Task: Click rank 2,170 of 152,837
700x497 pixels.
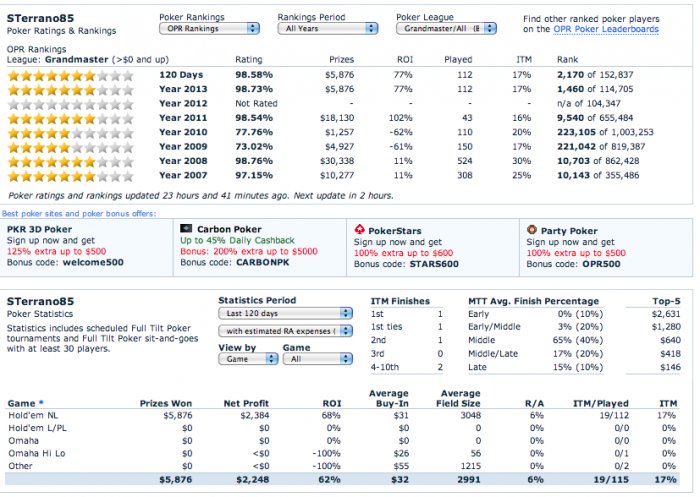Action: tap(595, 75)
